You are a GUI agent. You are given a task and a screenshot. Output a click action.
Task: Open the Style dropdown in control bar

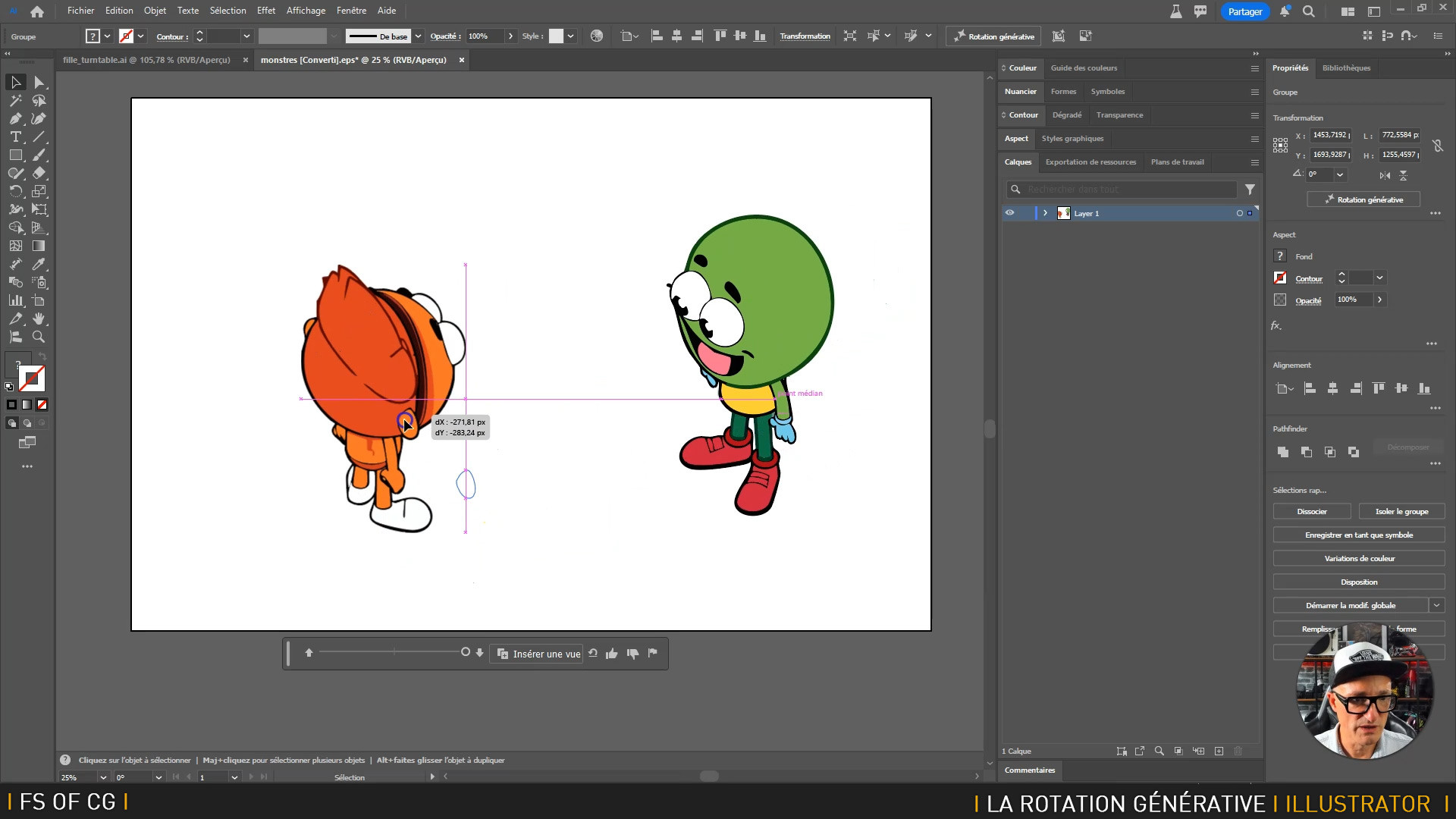570,36
